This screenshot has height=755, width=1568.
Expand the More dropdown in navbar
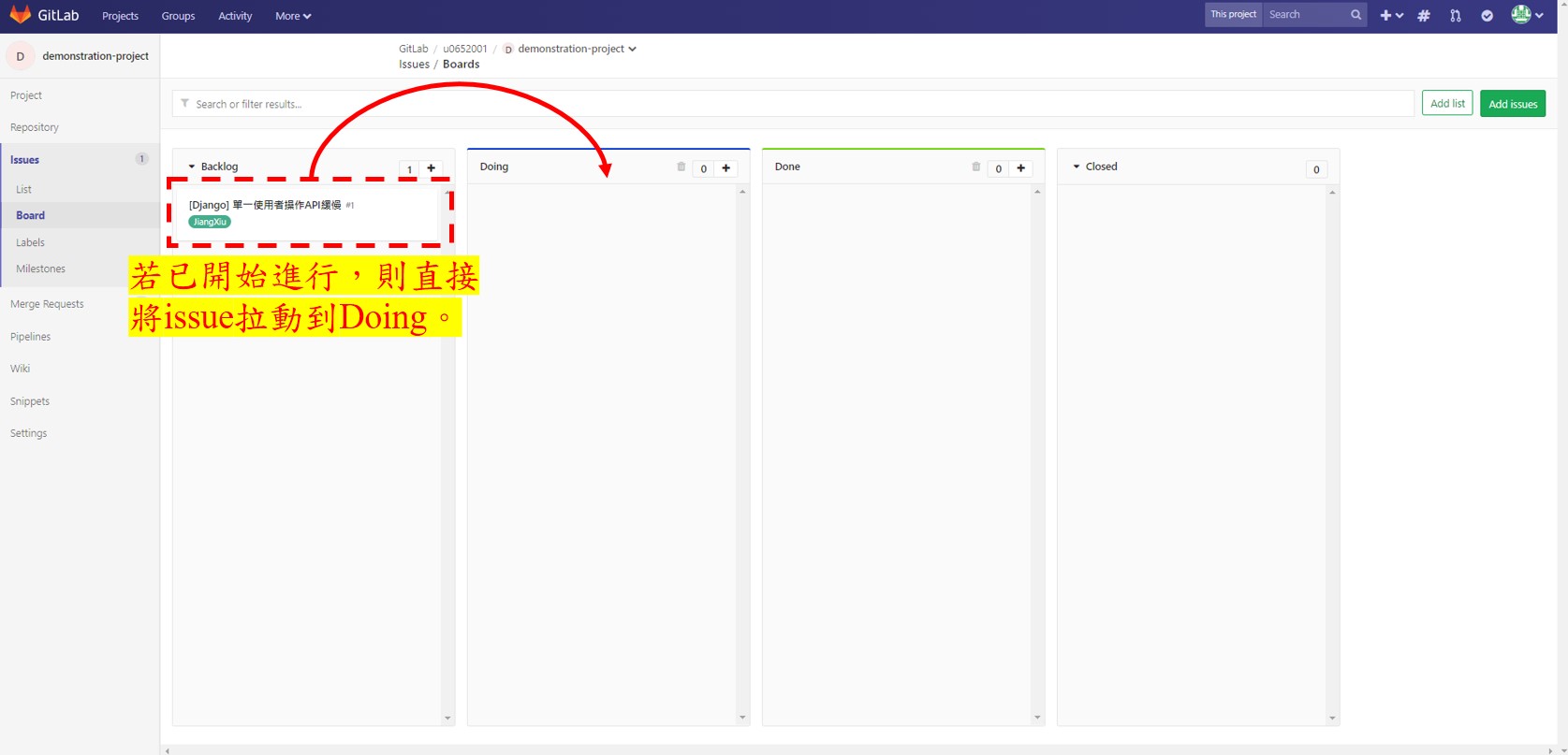click(x=293, y=16)
